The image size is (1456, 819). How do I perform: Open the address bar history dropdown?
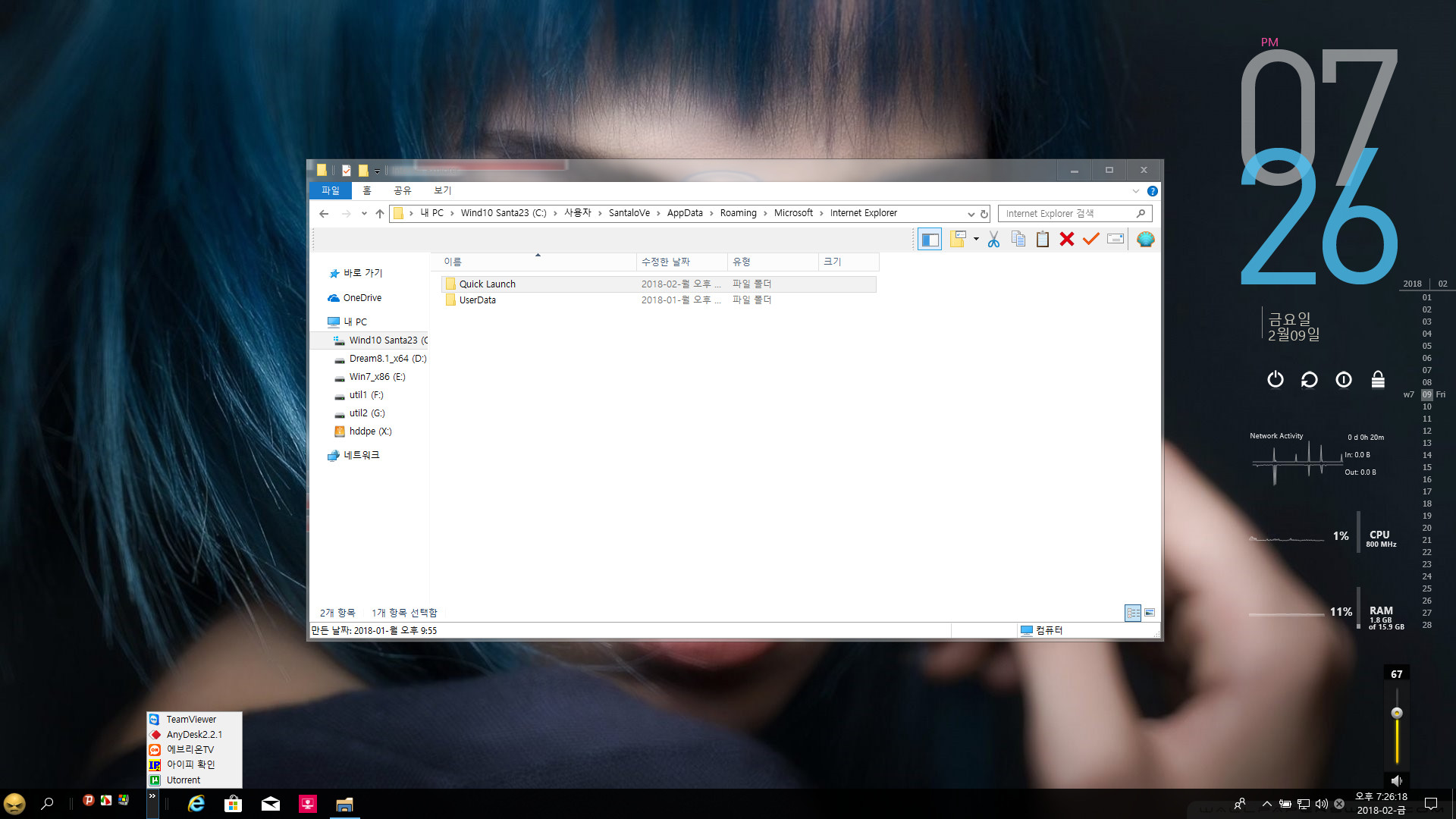971,214
